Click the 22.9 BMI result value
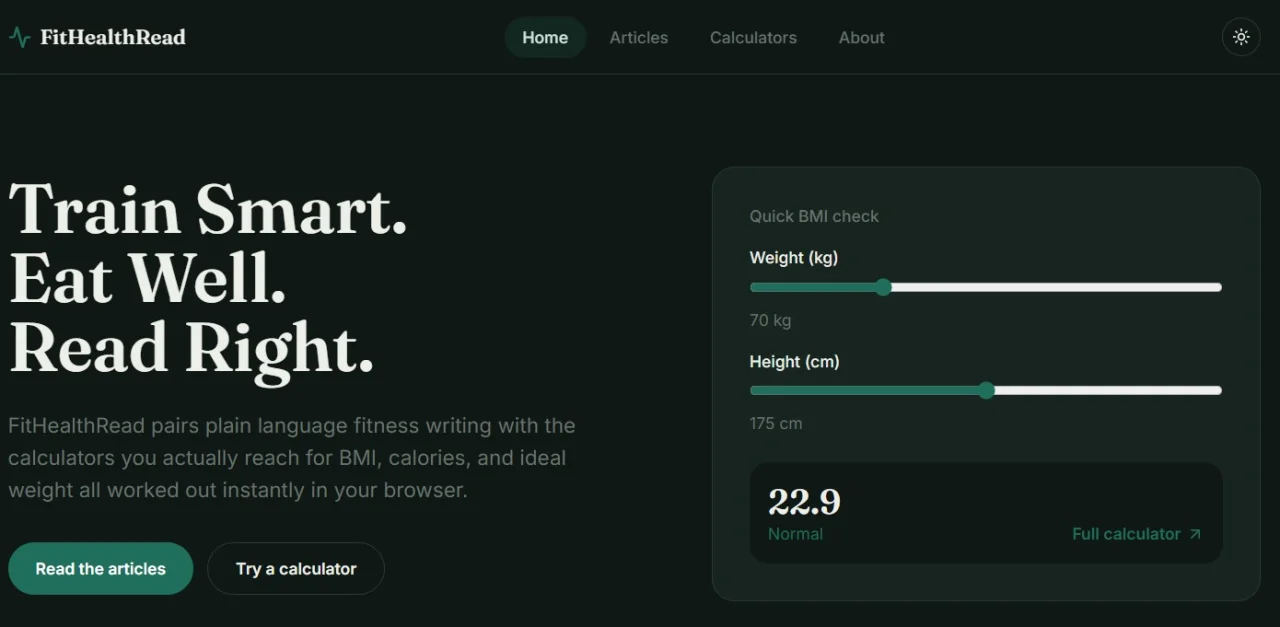Image resolution: width=1280 pixels, height=627 pixels. [x=804, y=501]
